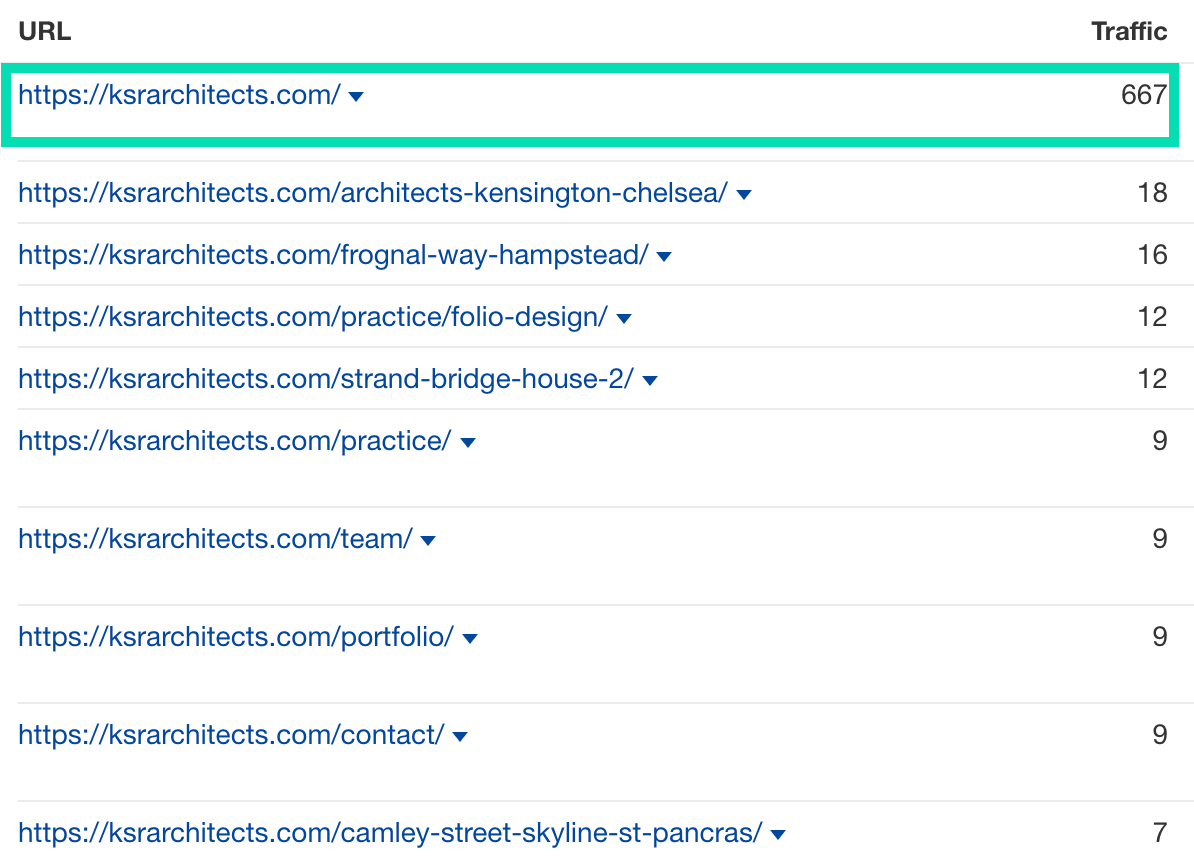1194x860 pixels.
Task: Open the frognal-way-hampstead URL link
Action: (x=334, y=255)
